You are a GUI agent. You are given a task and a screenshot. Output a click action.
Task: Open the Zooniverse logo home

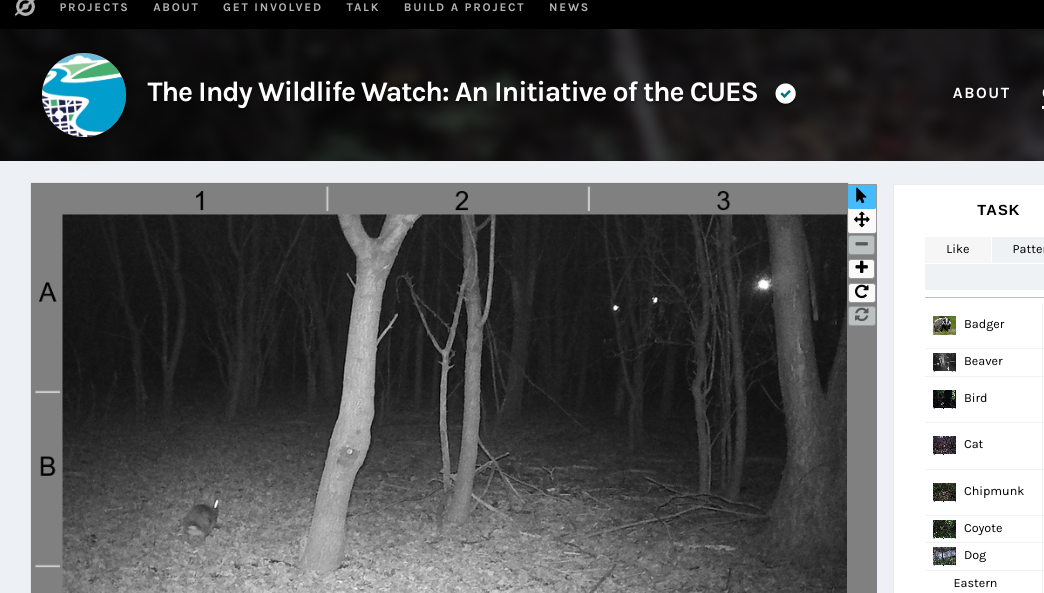click(25, 7)
